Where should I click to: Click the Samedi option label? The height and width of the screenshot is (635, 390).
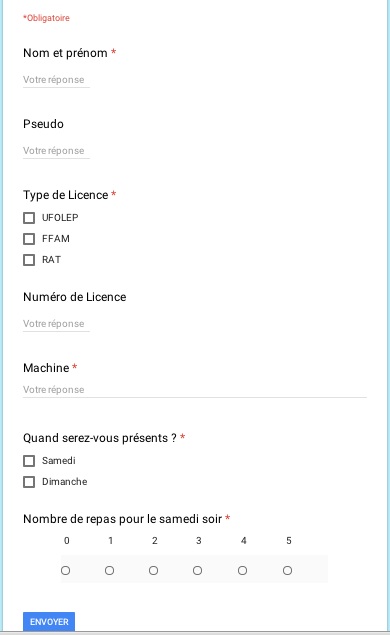click(x=59, y=461)
